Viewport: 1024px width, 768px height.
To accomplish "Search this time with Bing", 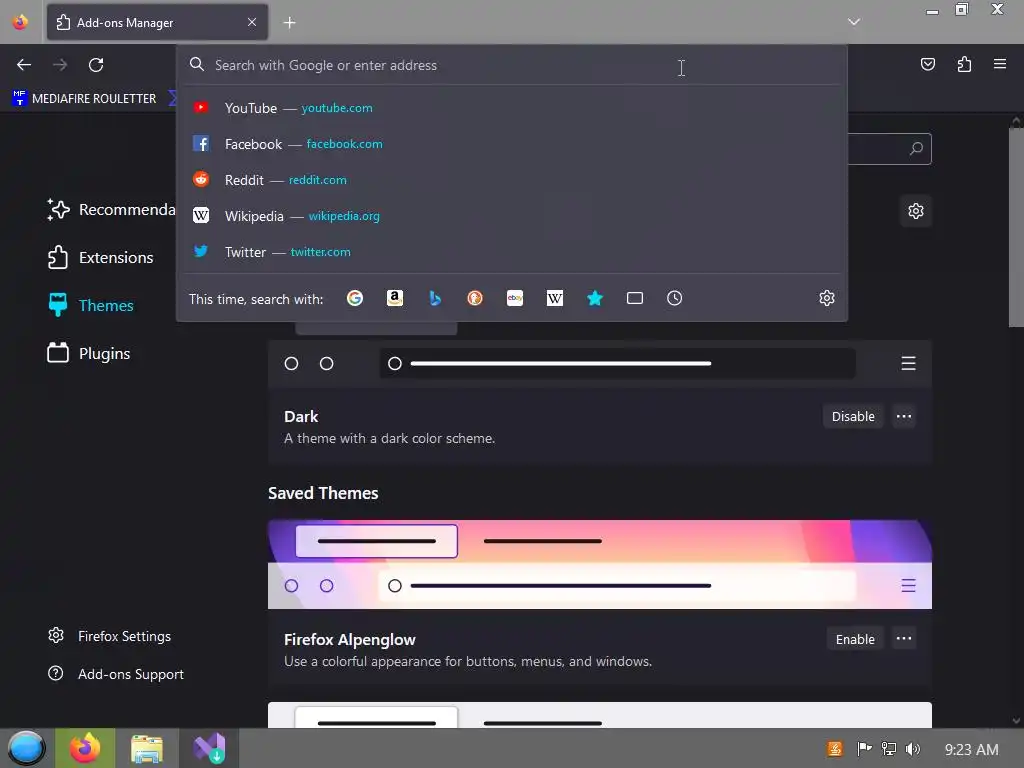I will point(435,298).
